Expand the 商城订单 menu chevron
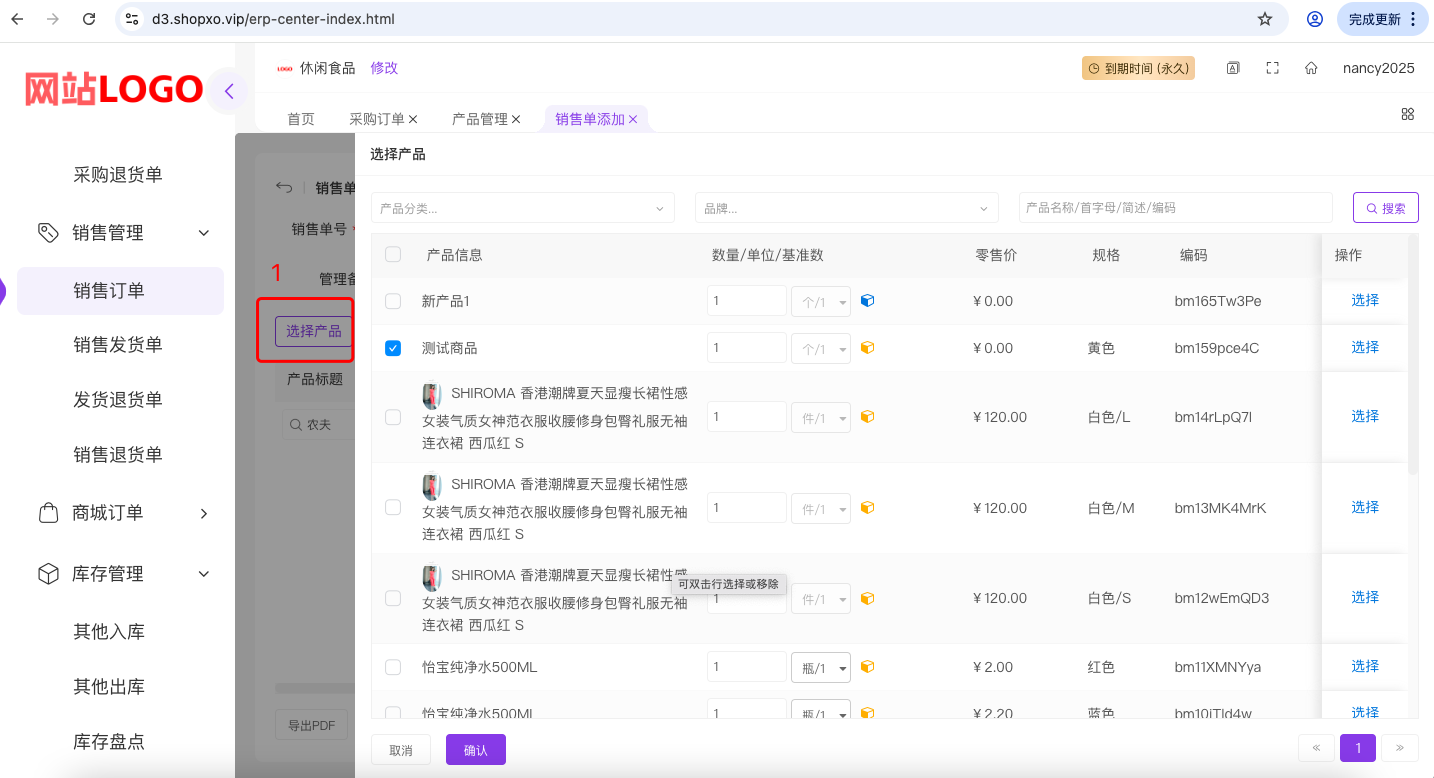The height and width of the screenshot is (778, 1434). click(204, 513)
